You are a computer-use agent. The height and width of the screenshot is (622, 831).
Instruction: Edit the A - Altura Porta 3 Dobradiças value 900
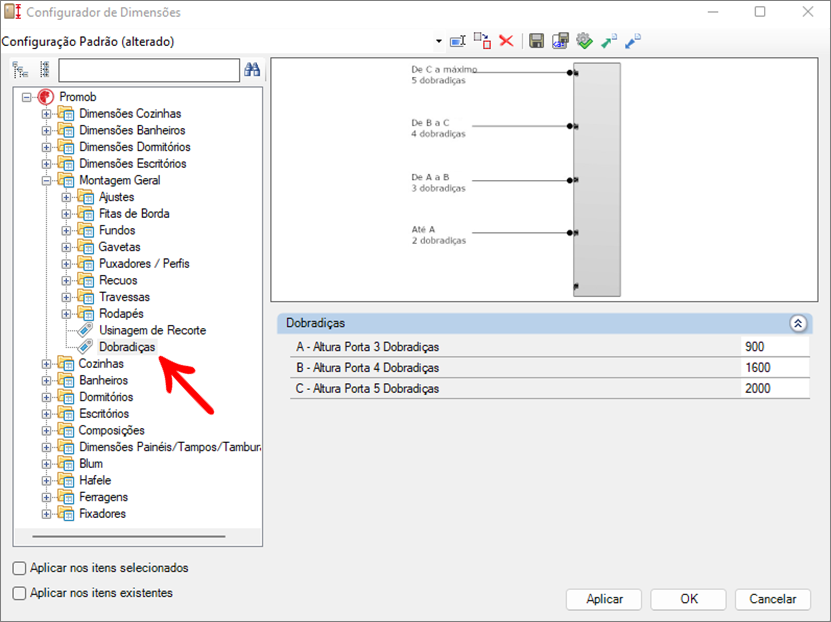[775, 347]
